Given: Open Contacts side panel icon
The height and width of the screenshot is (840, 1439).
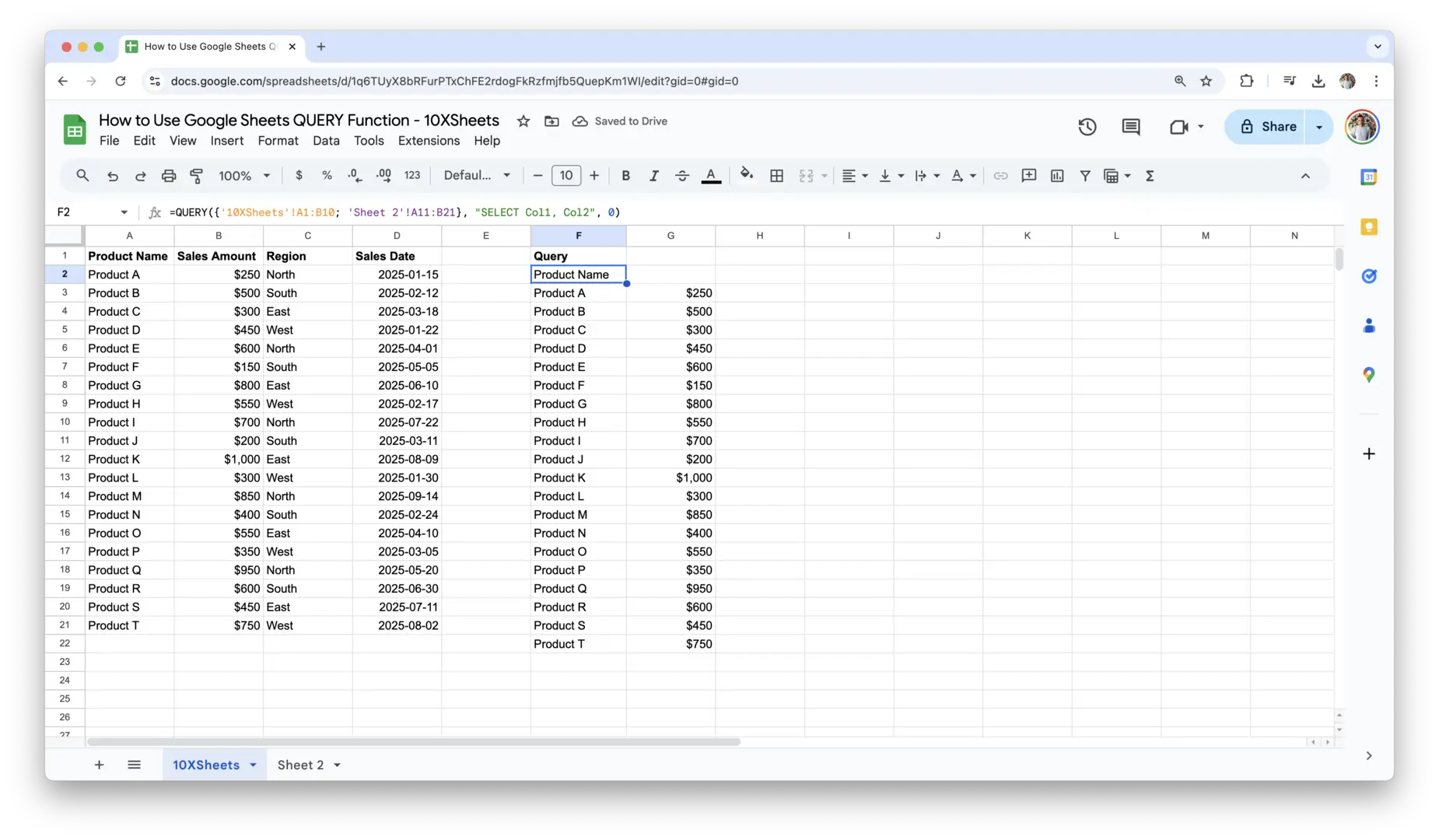Looking at the screenshot, I should coord(1369,325).
